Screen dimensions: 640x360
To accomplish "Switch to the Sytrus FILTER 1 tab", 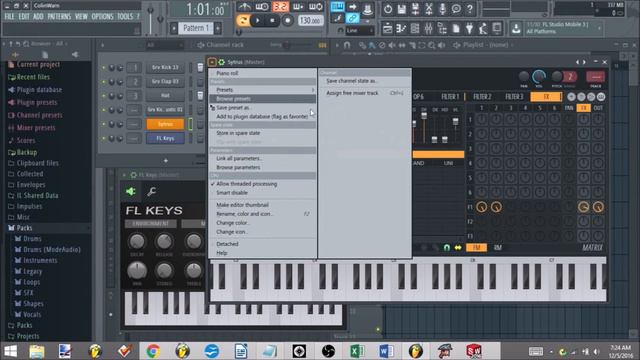I will coord(450,97).
